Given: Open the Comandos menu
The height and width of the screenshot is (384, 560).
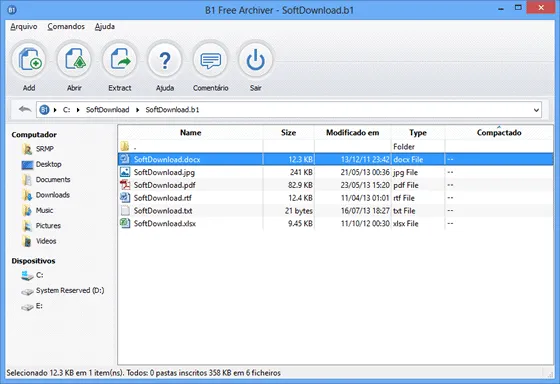Looking at the screenshot, I should [x=66, y=26].
